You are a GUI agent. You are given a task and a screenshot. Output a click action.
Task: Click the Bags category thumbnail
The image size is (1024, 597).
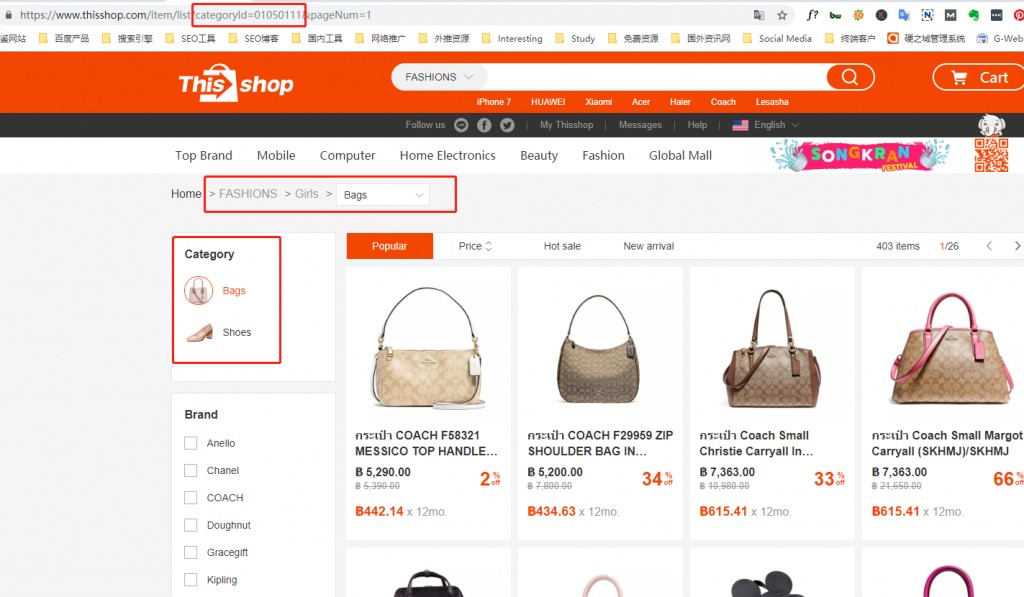click(199, 291)
